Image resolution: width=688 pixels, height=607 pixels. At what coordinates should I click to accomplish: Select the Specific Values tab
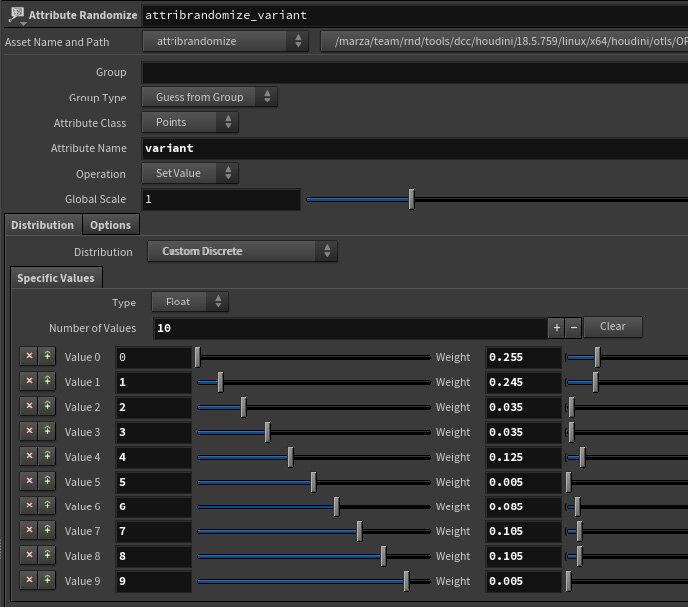point(55,278)
